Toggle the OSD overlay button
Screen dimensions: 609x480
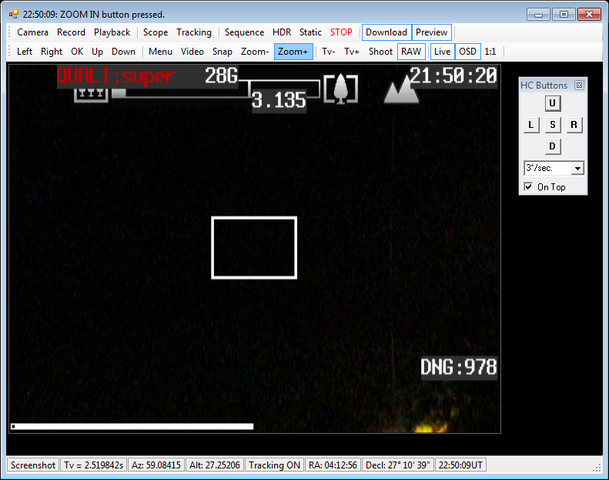(x=468, y=52)
